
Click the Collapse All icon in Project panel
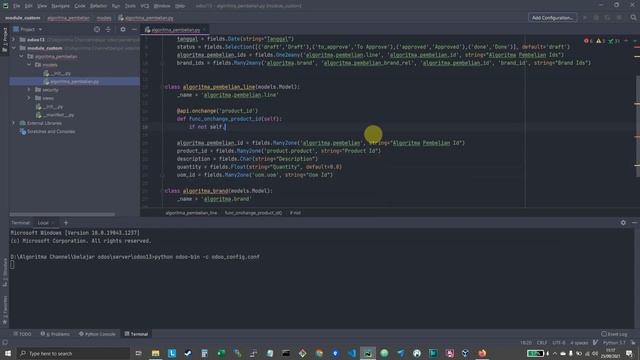108,29
